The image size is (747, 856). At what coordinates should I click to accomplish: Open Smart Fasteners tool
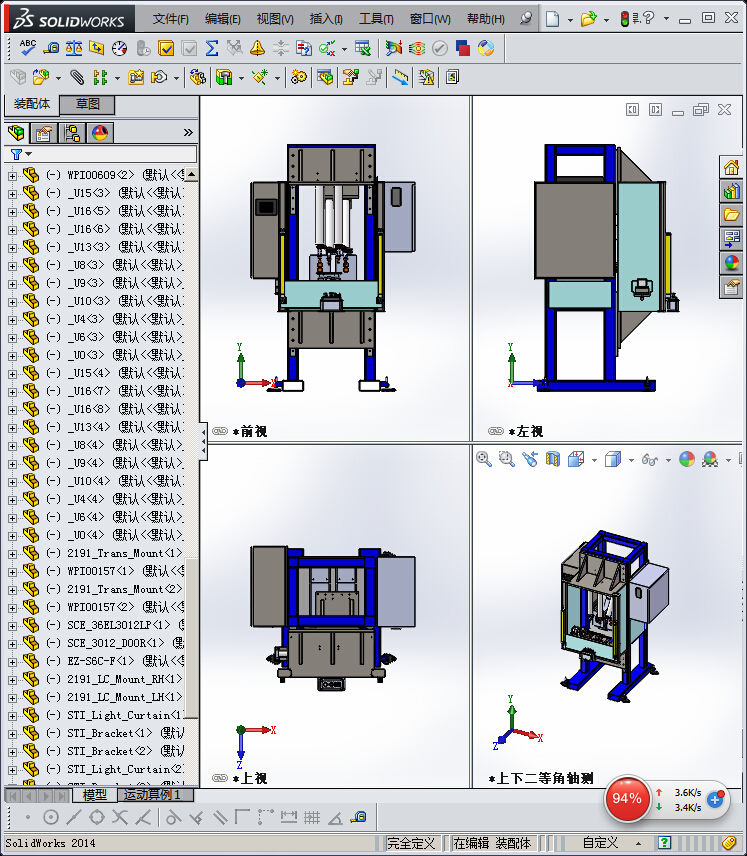point(136,78)
